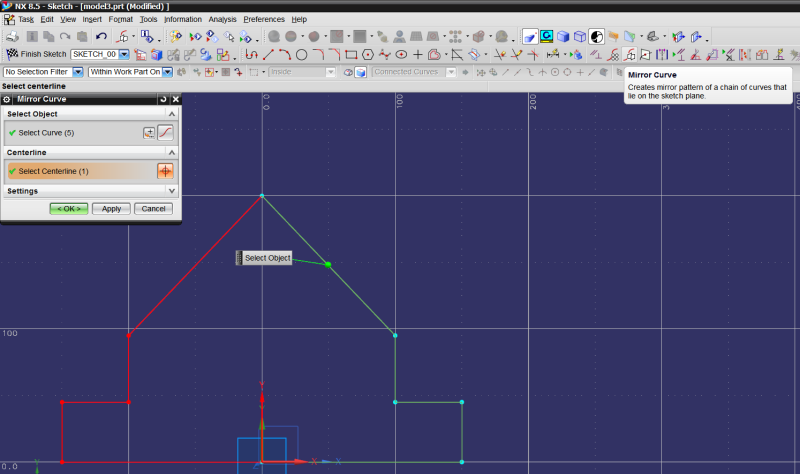Open the Analysis menu
This screenshot has width=800, height=474.
click(222, 19)
